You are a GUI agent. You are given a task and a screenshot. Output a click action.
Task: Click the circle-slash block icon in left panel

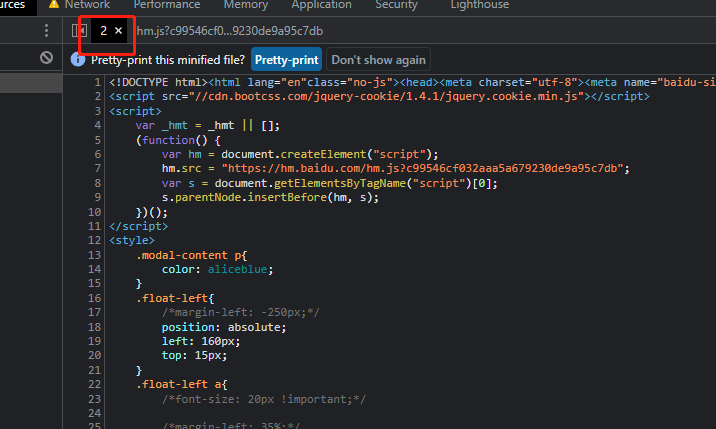pos(46,58)
